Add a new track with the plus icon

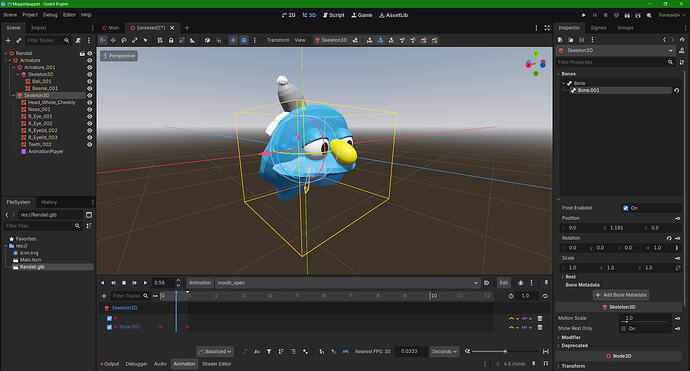click(x=104, y=296)
